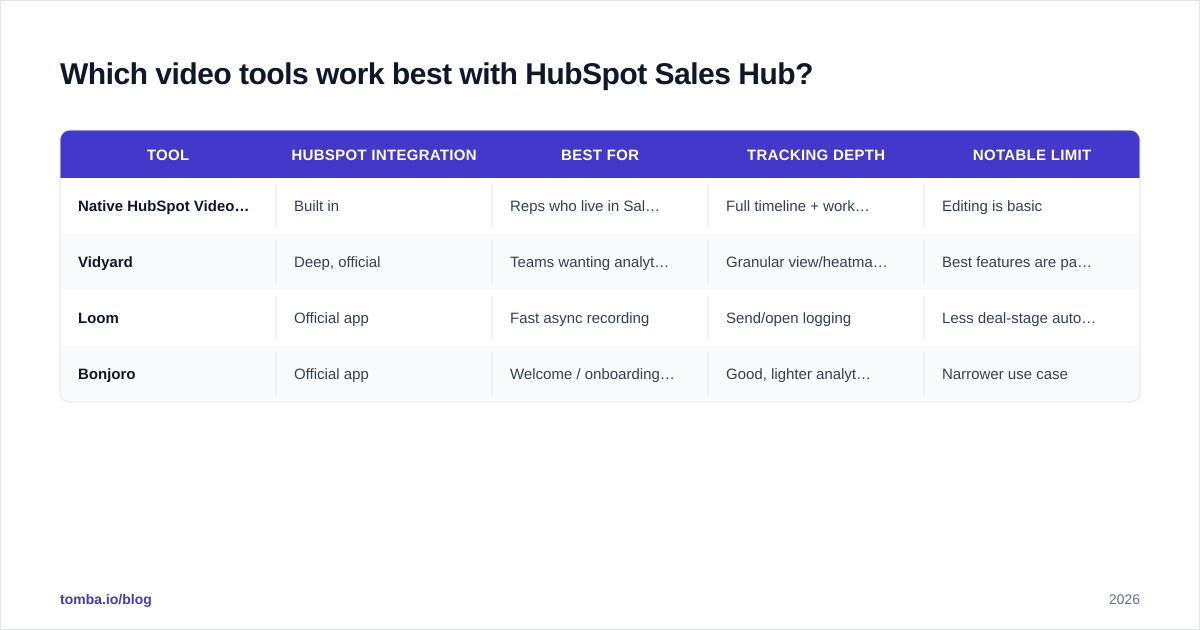
Task: Click the title about HubSpot Sales Hub video tools
Action: (x=436, y=74)
